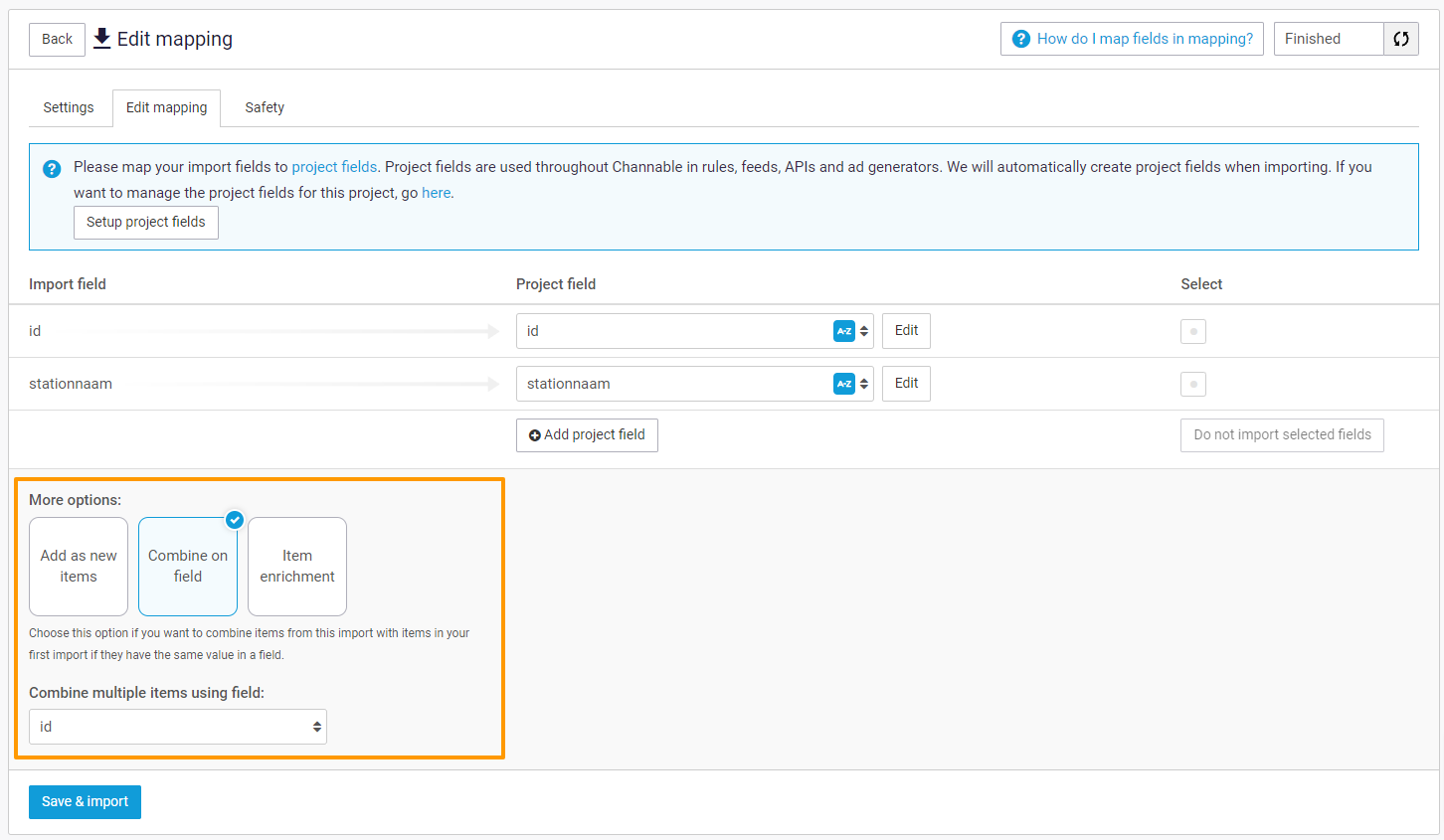The height and width of the screenshot is (840, 1444).
Task: Click Add project field button
Action: (x=587, y=434)
